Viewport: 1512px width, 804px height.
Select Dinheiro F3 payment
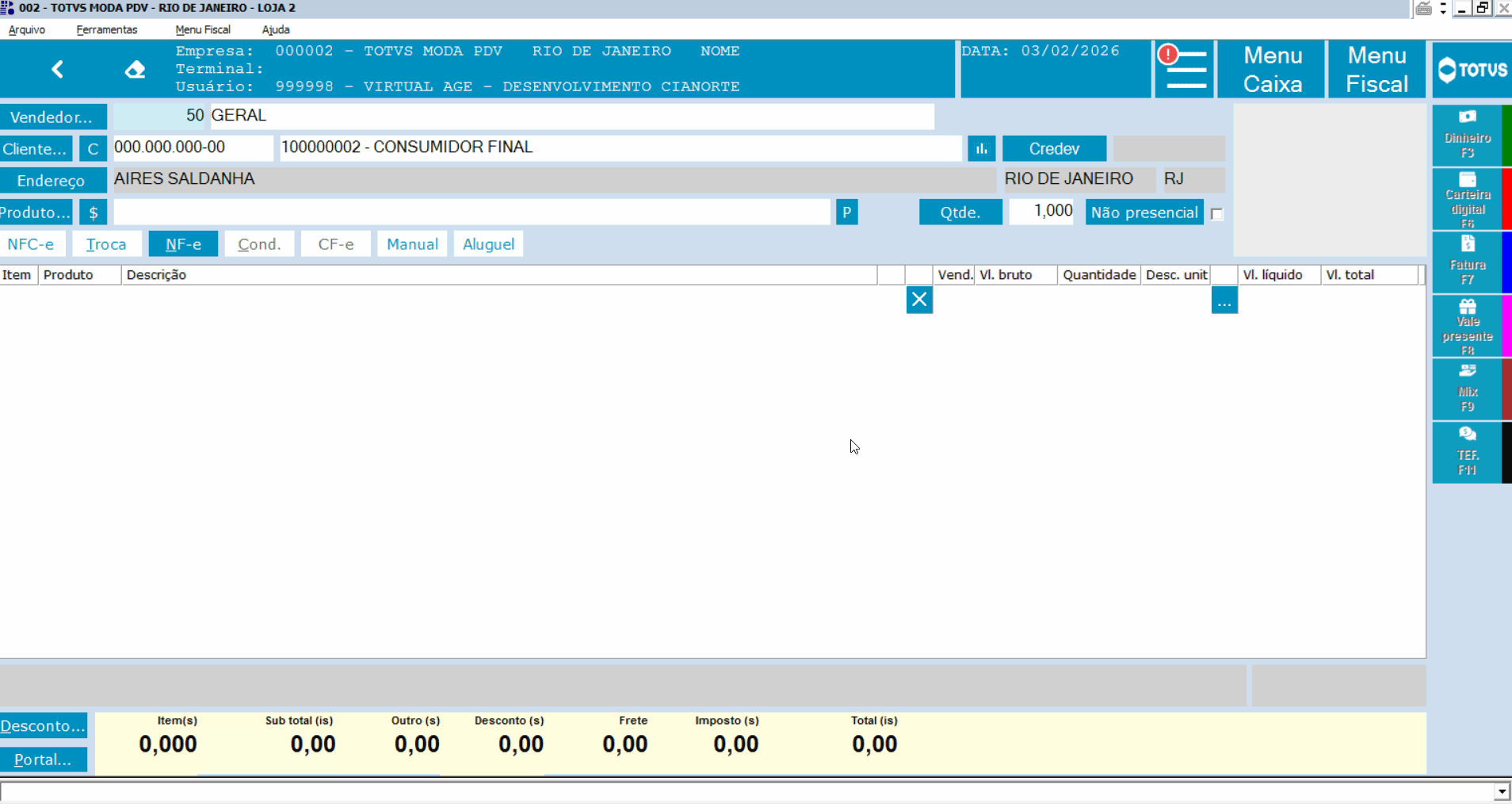pos(1468,135)
